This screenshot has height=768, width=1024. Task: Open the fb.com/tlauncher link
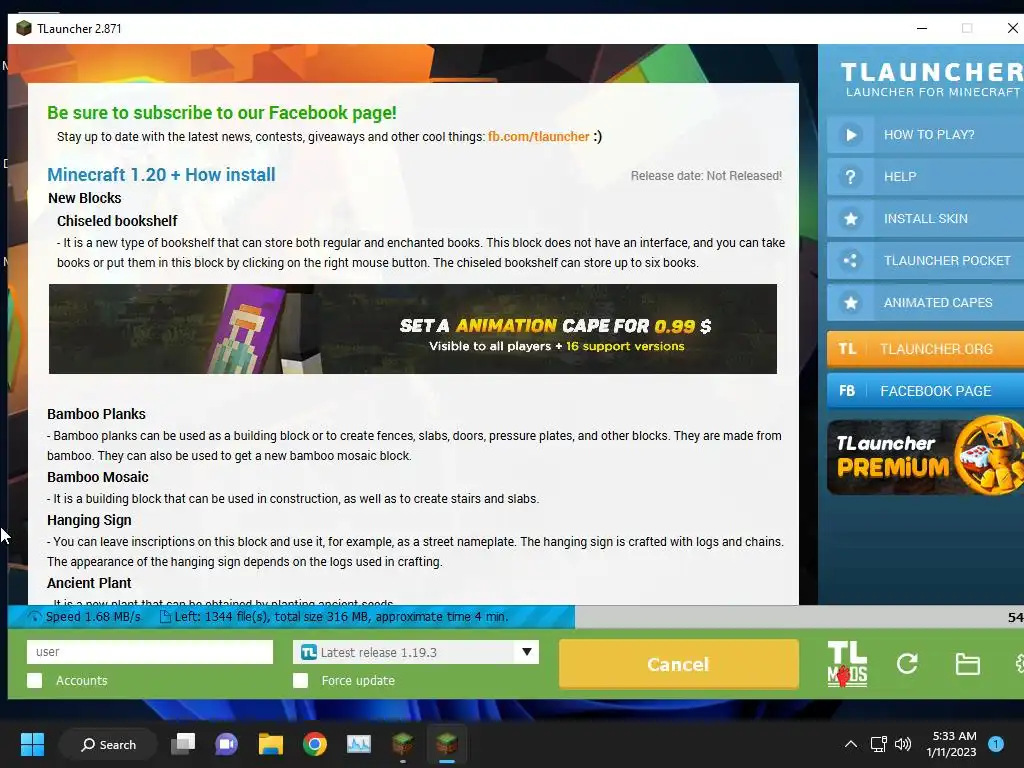pos(538,136)
